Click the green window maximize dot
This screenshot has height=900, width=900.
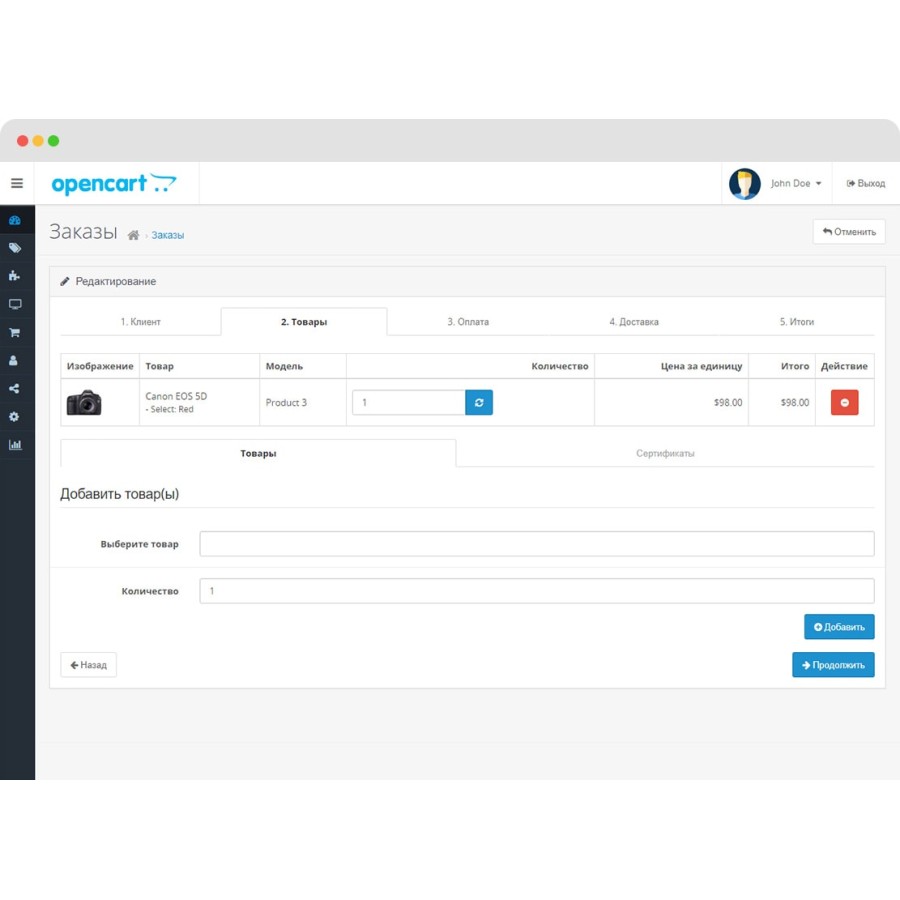[53, 141]
